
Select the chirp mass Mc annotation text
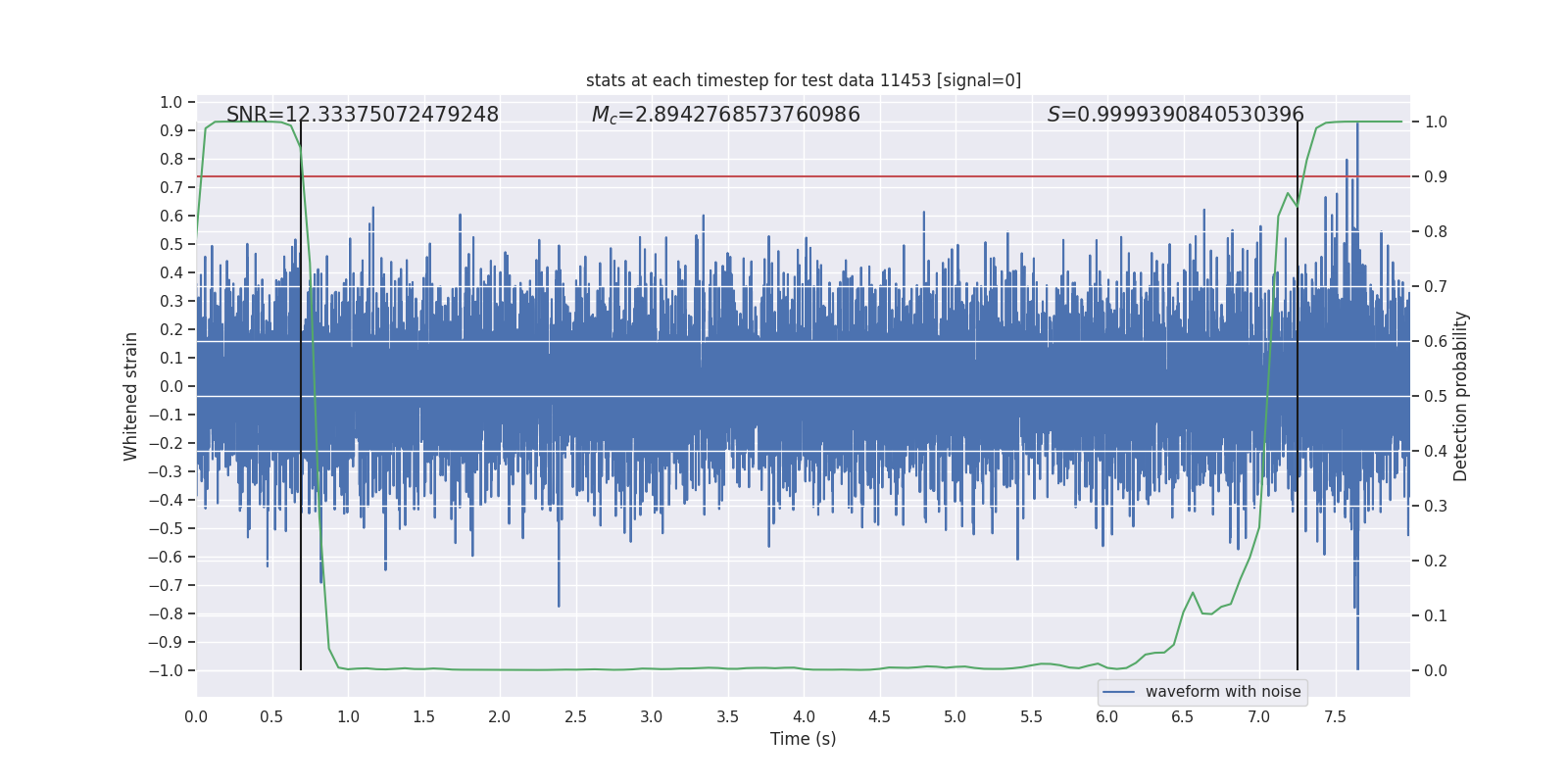[725, 115]
